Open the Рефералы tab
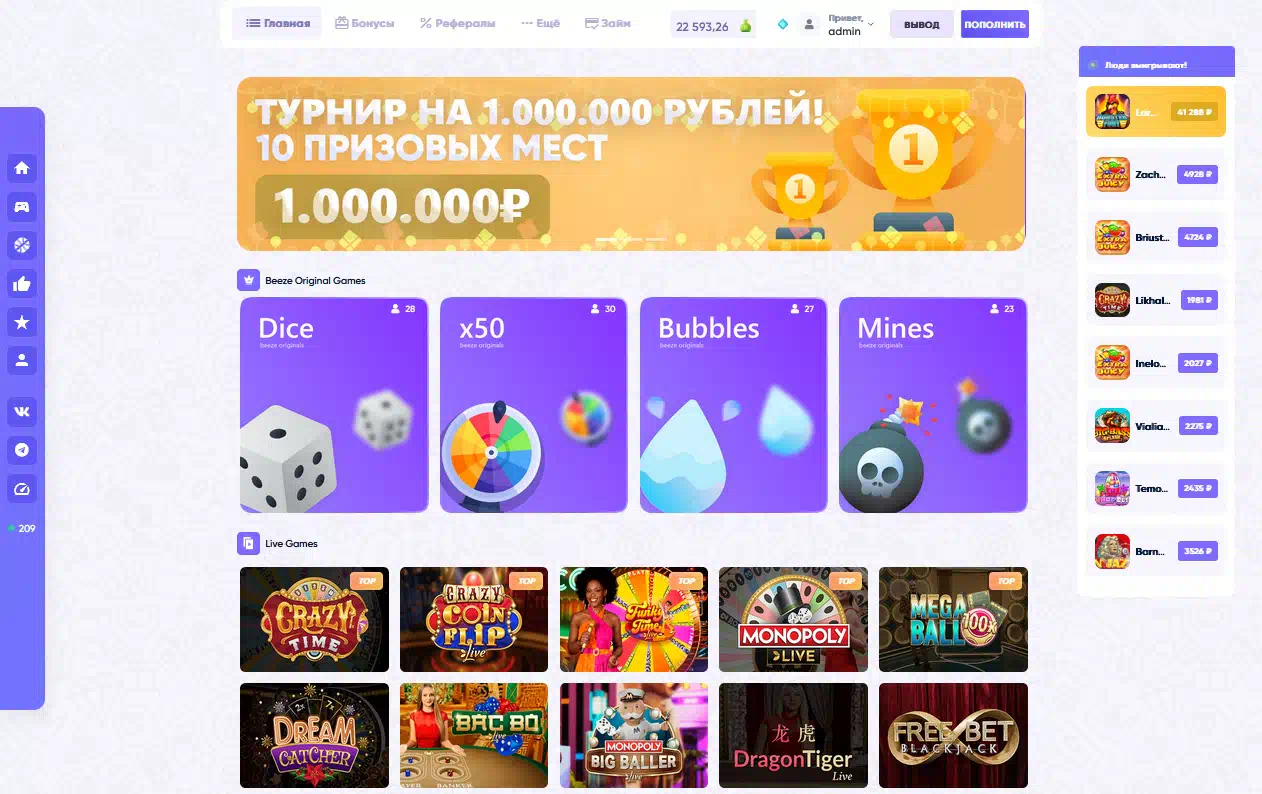This screenshot has width=1262, height=794. (x=458, y=23)
